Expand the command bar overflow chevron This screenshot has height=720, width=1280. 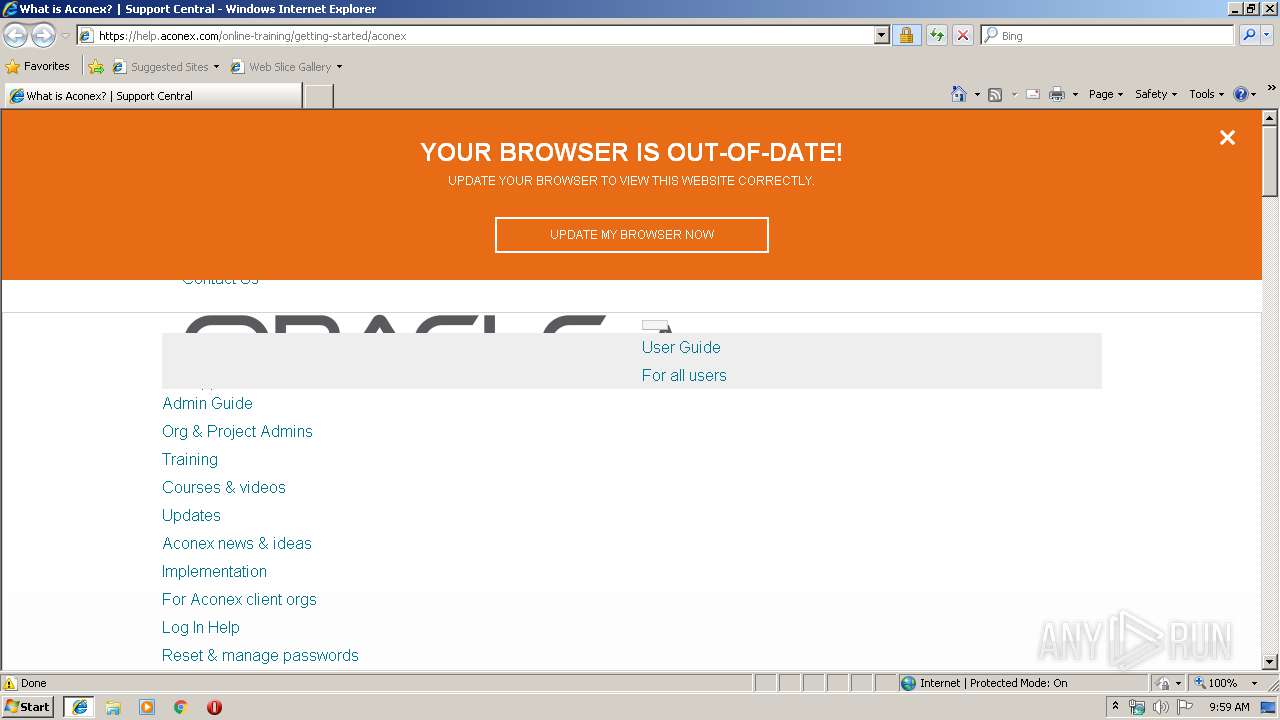[1272, 88]
